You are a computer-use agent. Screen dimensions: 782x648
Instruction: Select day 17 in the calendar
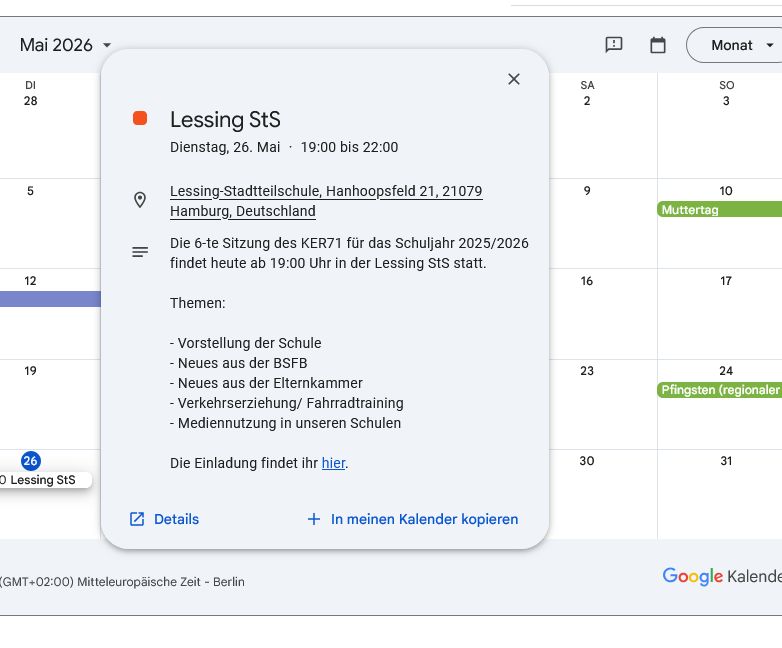tap(726, 281)
